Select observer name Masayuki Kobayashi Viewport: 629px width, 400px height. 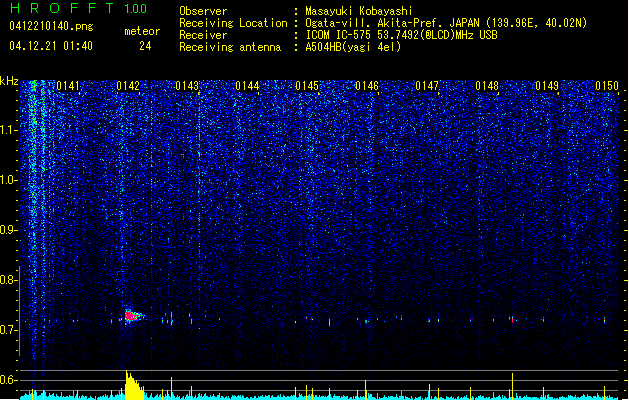[x=359, y=11]
